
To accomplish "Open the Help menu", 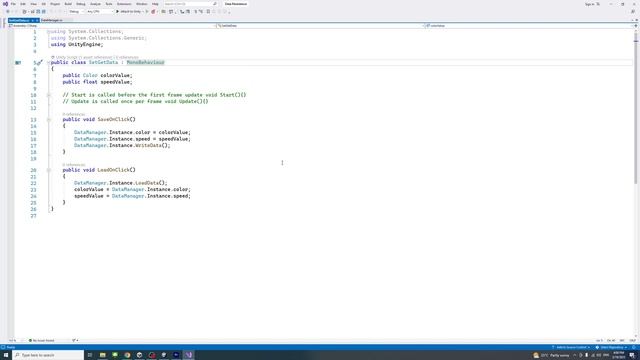I will (x=155, y=4).
